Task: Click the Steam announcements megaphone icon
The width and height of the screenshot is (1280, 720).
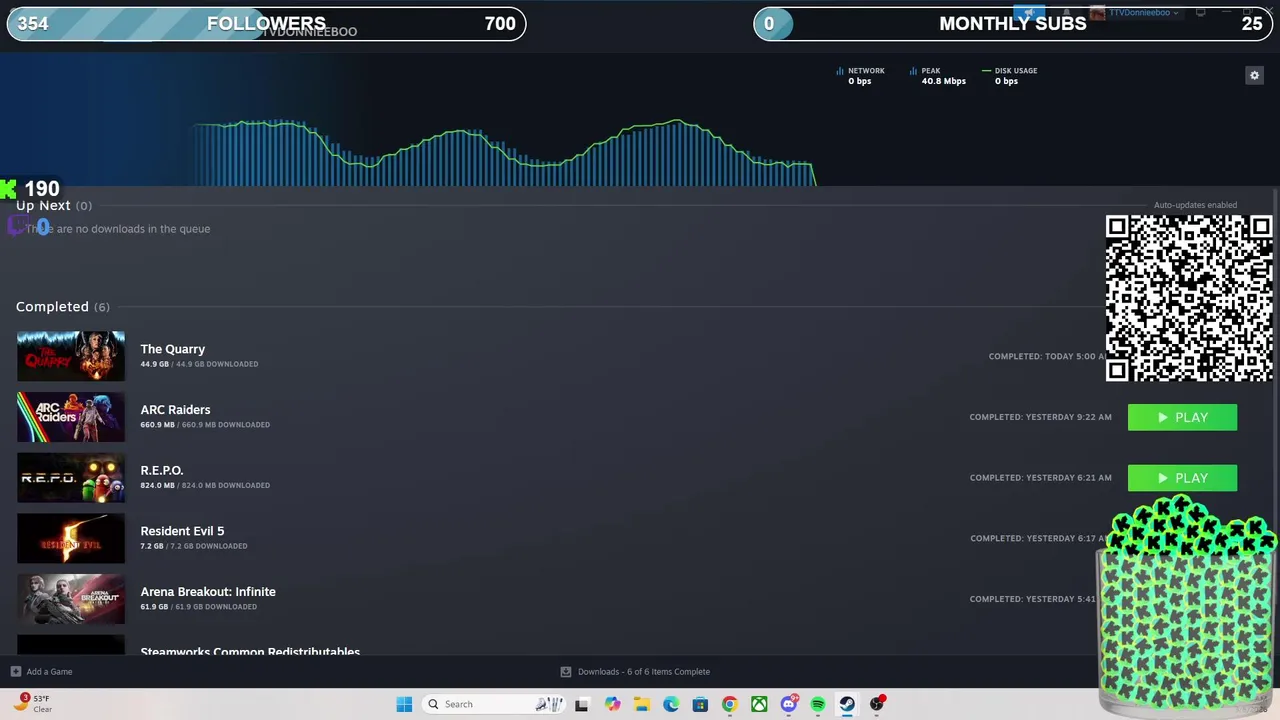Action: [x=1029, y=13]
